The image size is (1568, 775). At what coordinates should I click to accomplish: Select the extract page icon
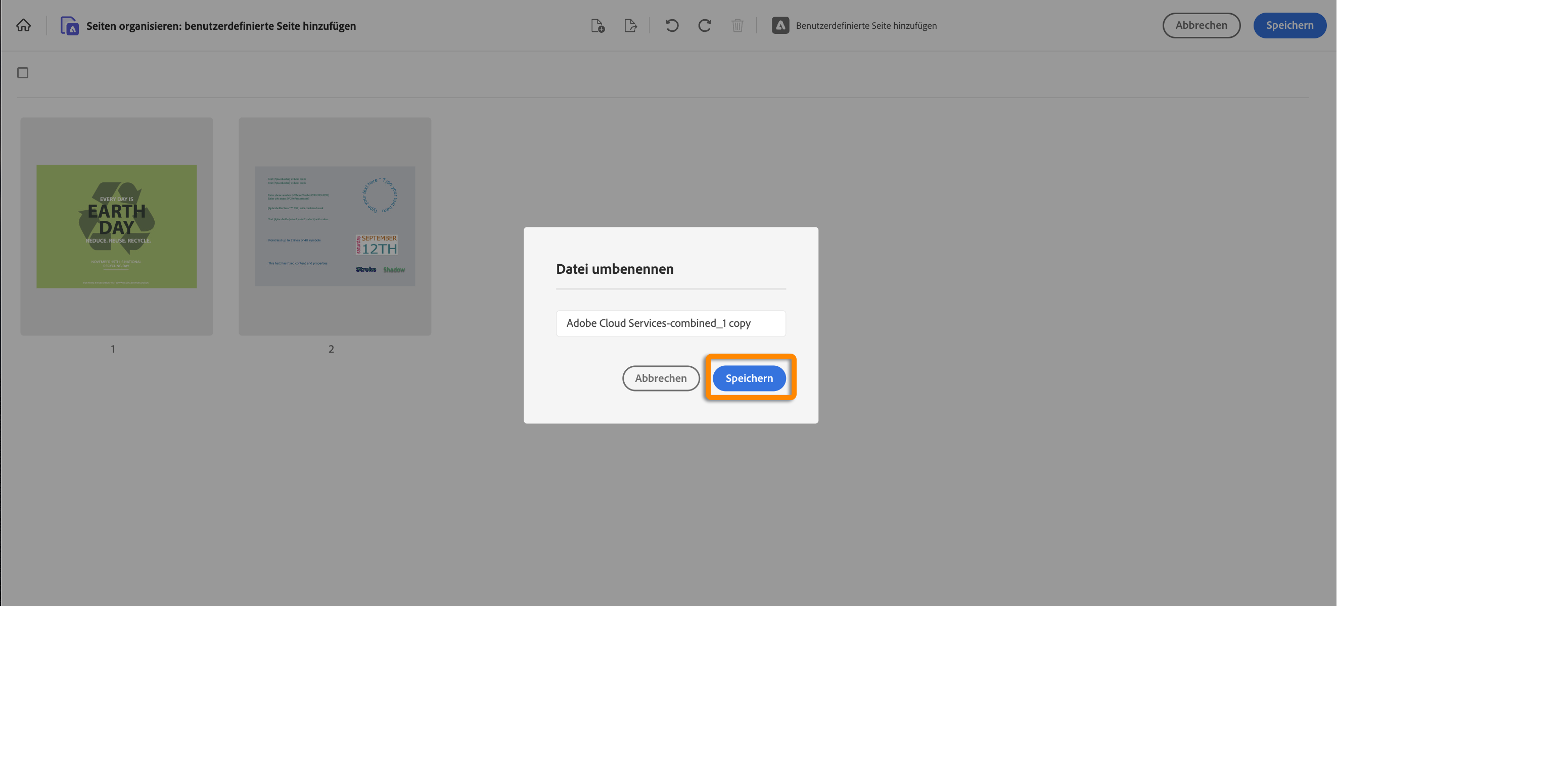(x=631, y=25)
